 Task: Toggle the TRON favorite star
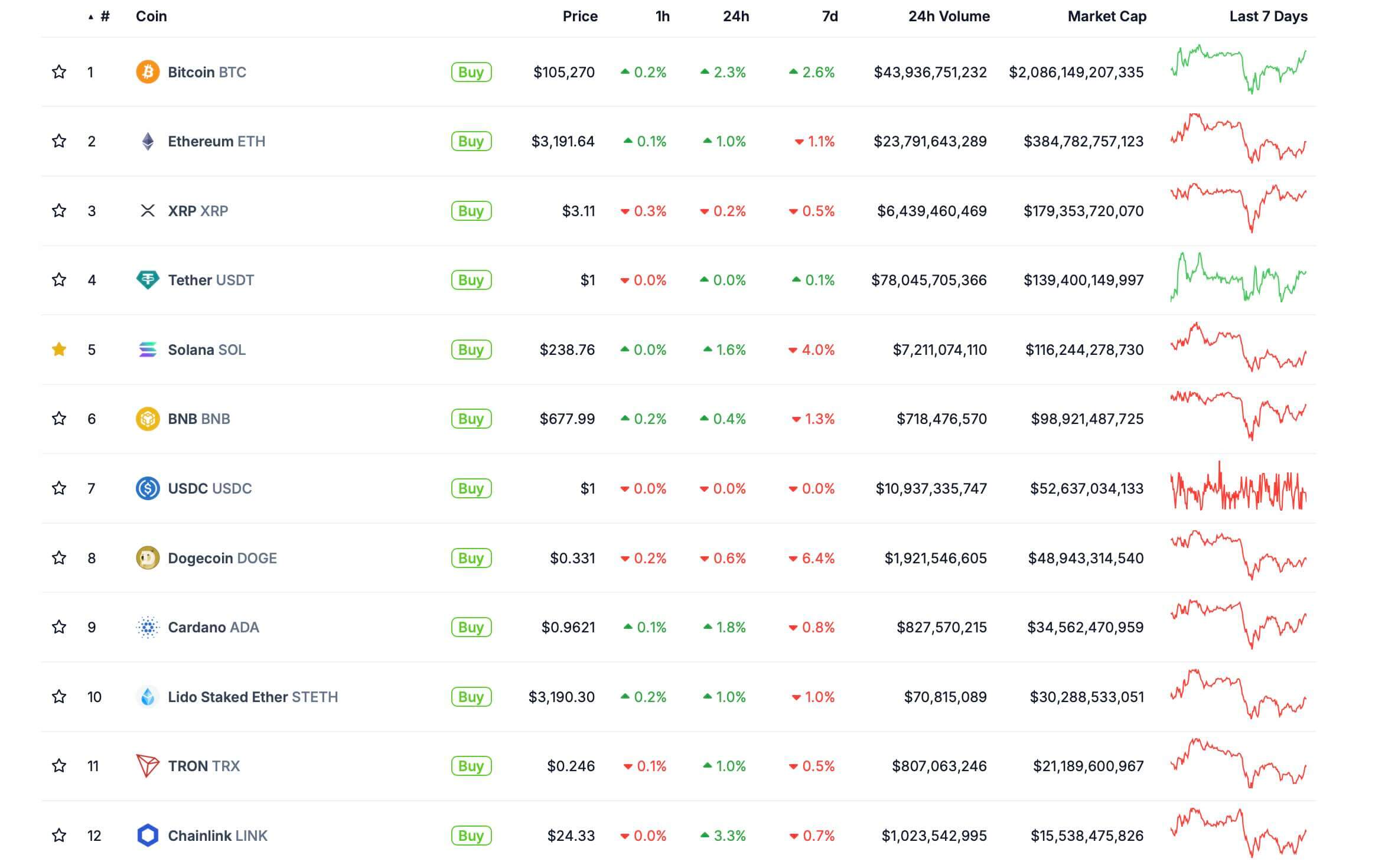coord(59,766)
